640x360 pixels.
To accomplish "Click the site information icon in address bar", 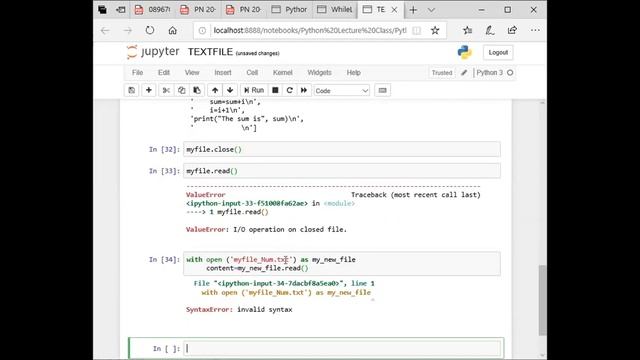I will pos(202,31).
